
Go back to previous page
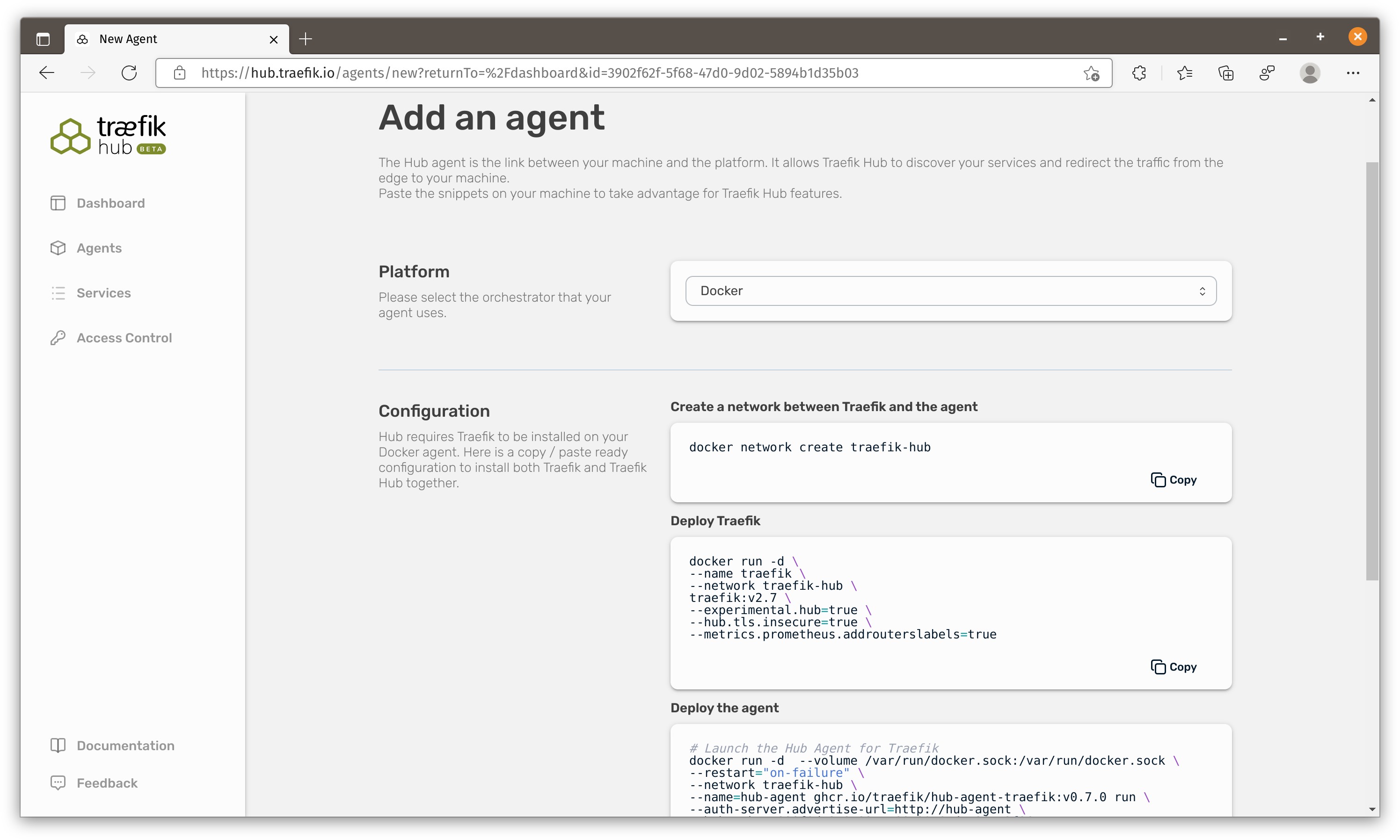(x=47, y=73)
